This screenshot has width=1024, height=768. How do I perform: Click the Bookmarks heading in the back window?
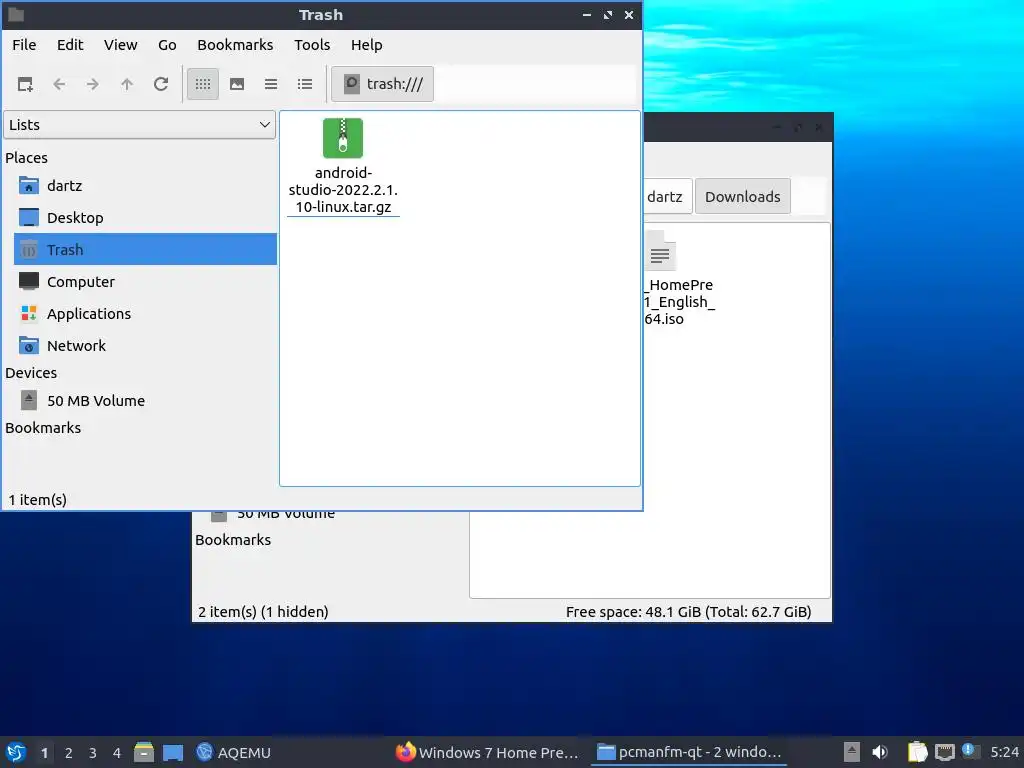[x=233, y=540]
